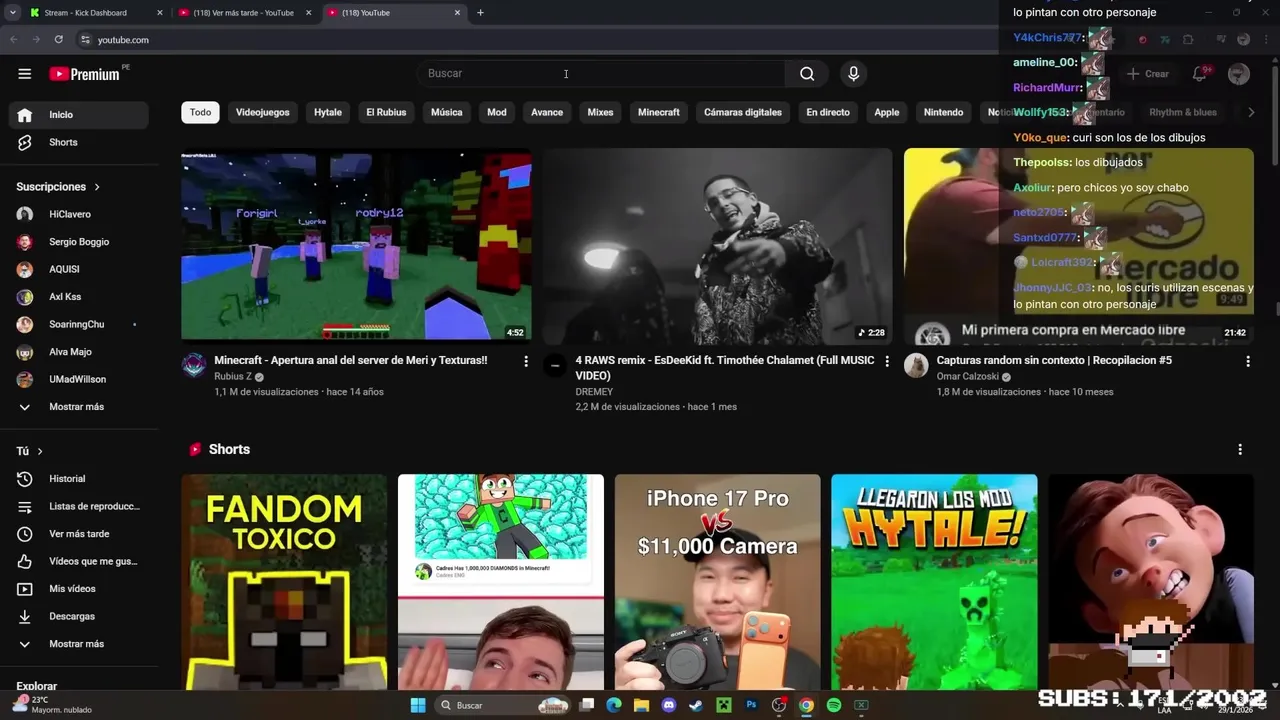
Task: Open Alva Majo channel subscription
Action: [x=79, y=352]
